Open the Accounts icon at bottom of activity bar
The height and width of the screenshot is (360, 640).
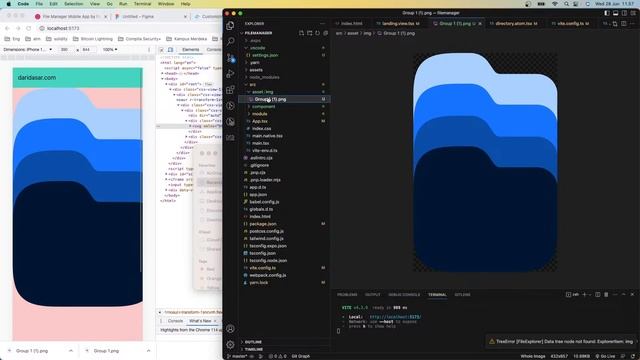point(230,329)
